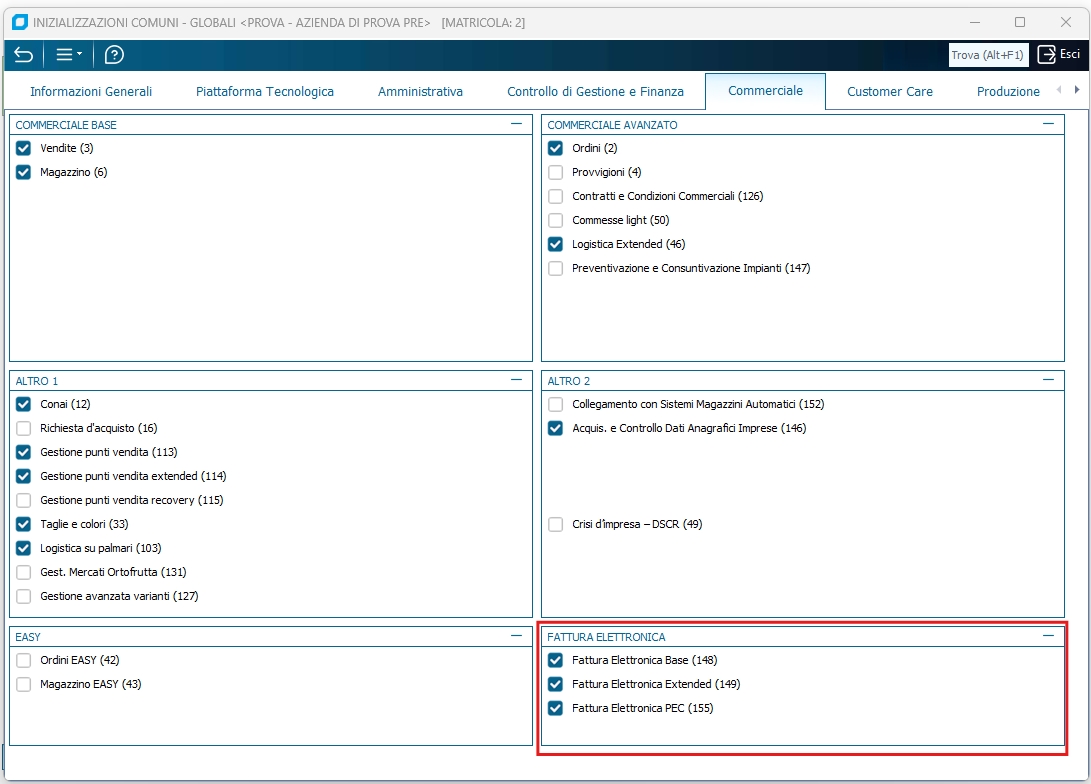This screenshot has height=784, width=1091.
Task: Open the Piattaforma Tecnologica tab
Action: [264, 91]
